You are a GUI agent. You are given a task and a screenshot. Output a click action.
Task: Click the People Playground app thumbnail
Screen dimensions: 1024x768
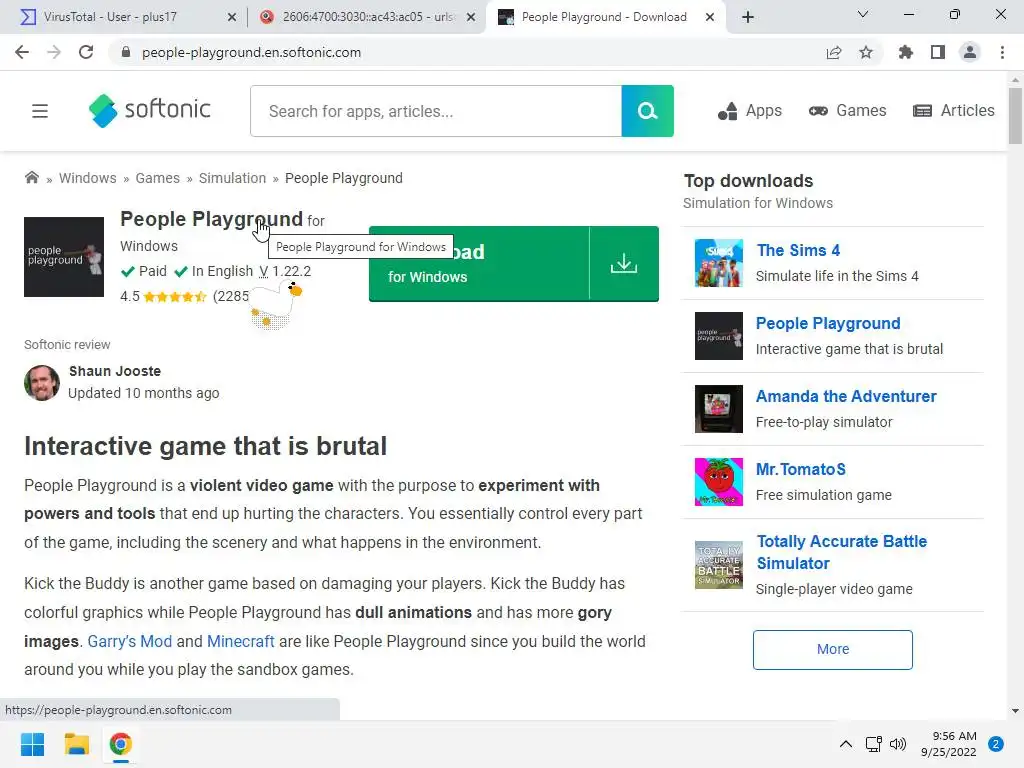click(x=64, y=257)
